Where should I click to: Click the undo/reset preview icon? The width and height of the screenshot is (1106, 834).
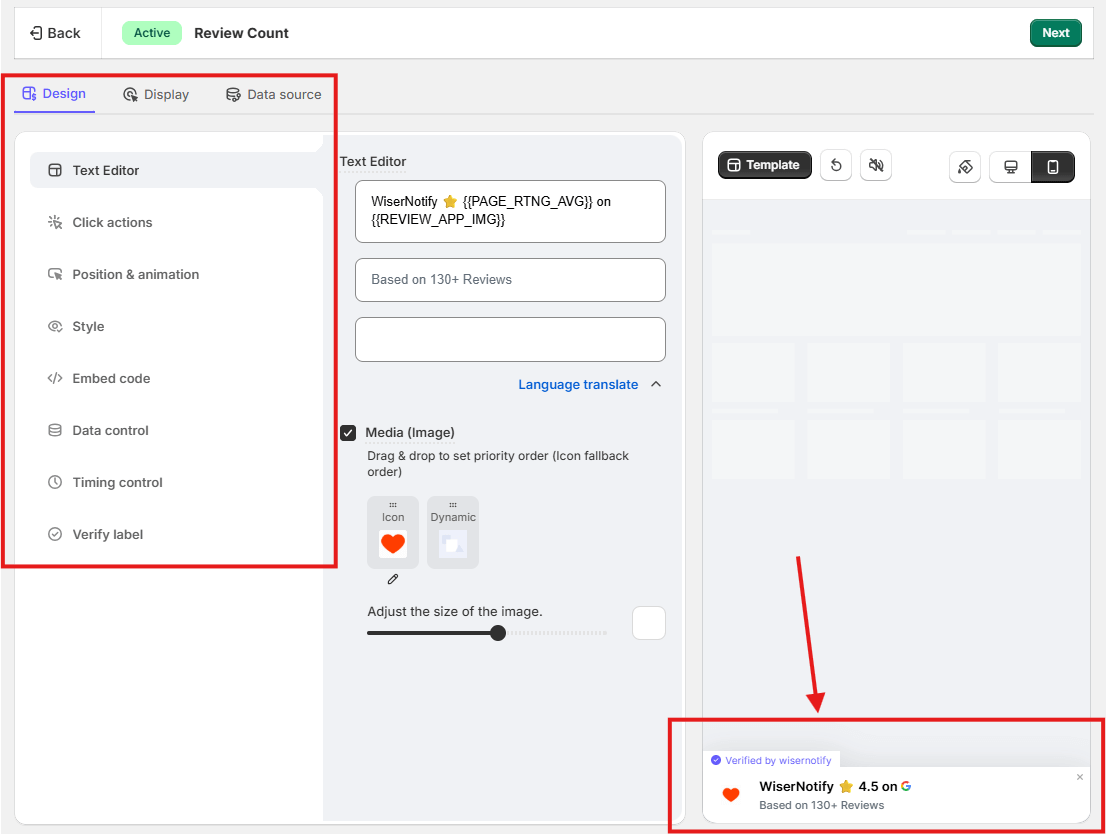tap(836, 165)
